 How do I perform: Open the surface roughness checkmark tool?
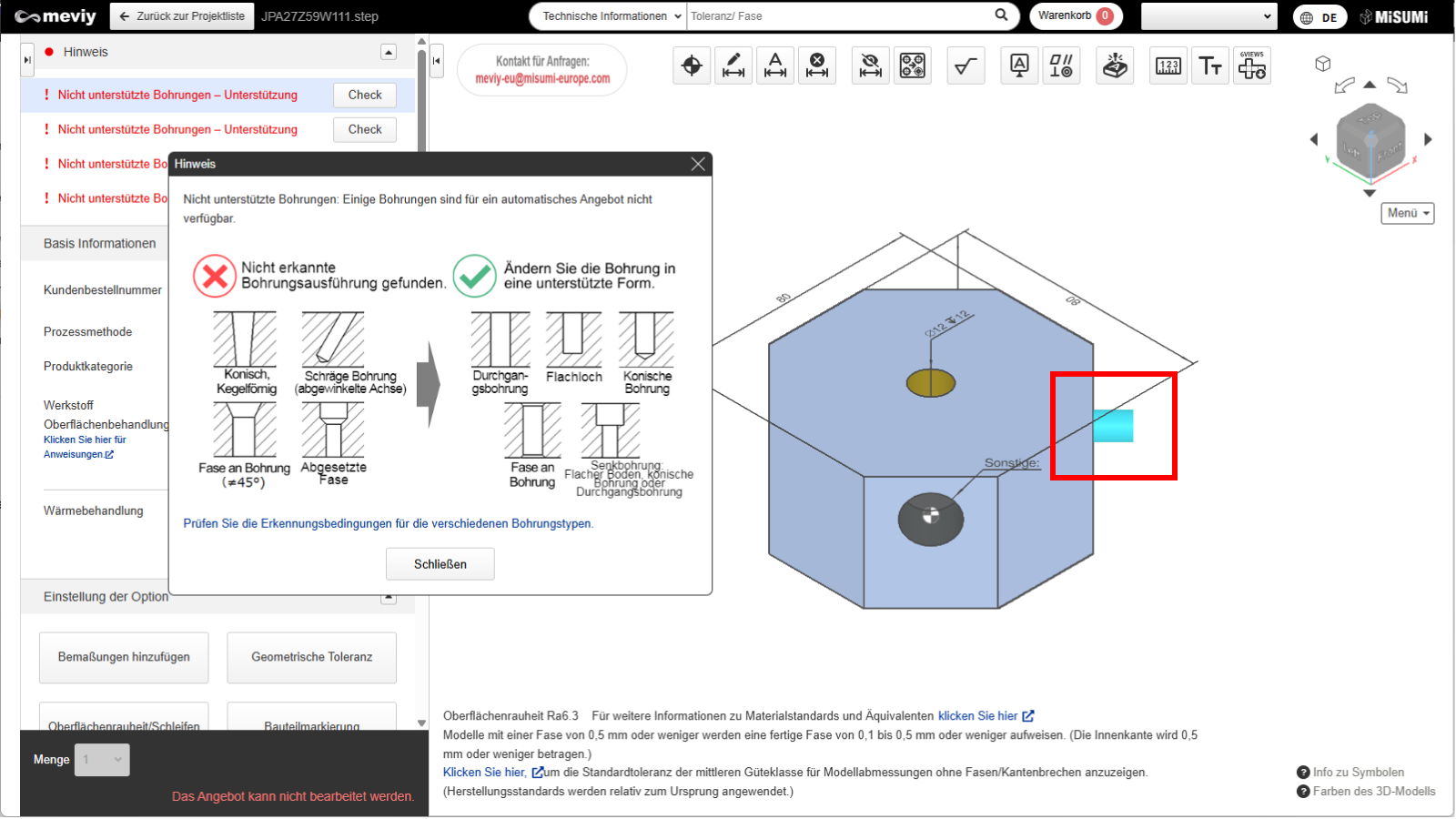click(966, 66)
